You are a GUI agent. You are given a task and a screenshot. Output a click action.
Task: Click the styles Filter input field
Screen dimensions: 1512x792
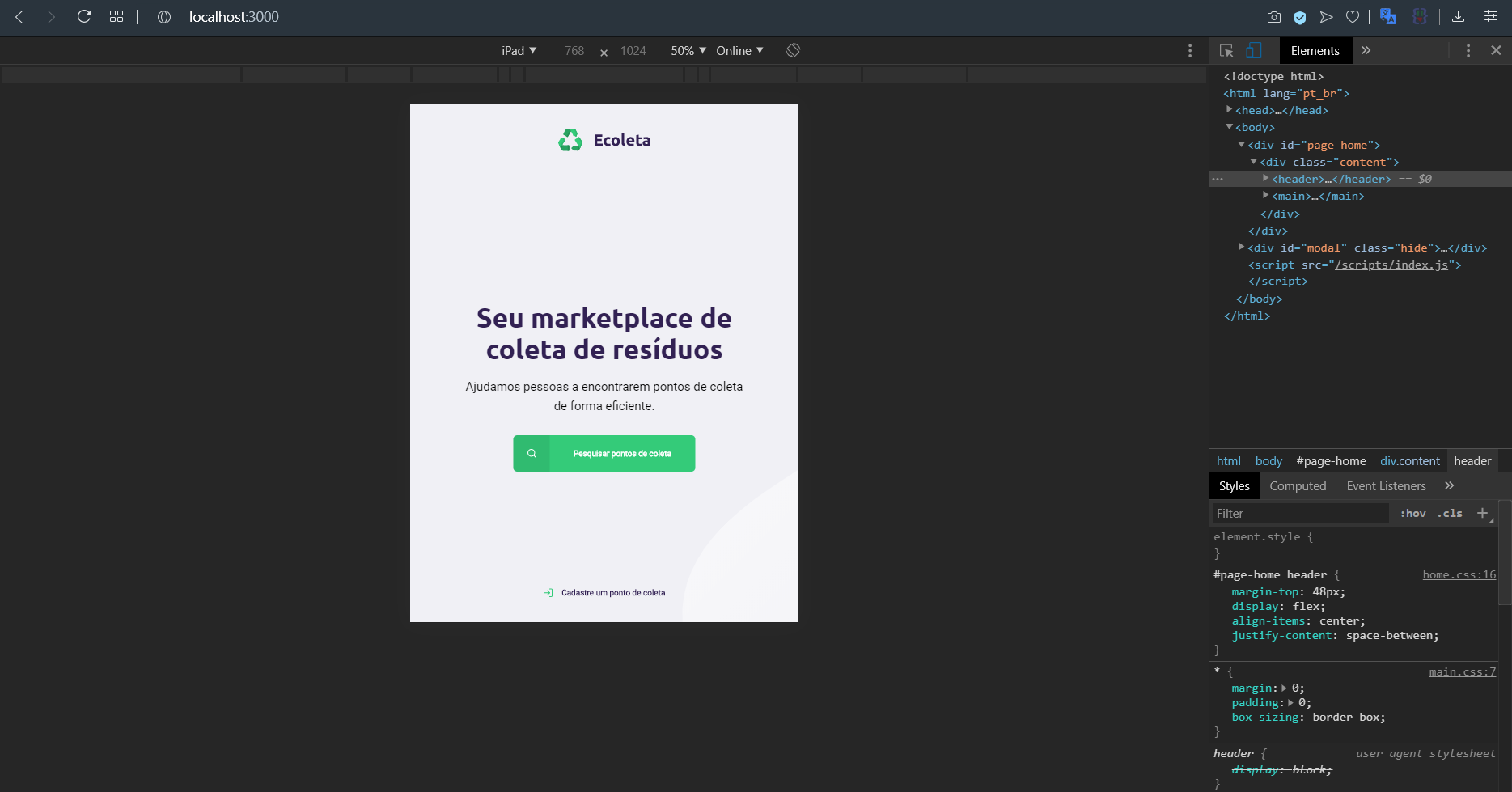coord(1300,514)
